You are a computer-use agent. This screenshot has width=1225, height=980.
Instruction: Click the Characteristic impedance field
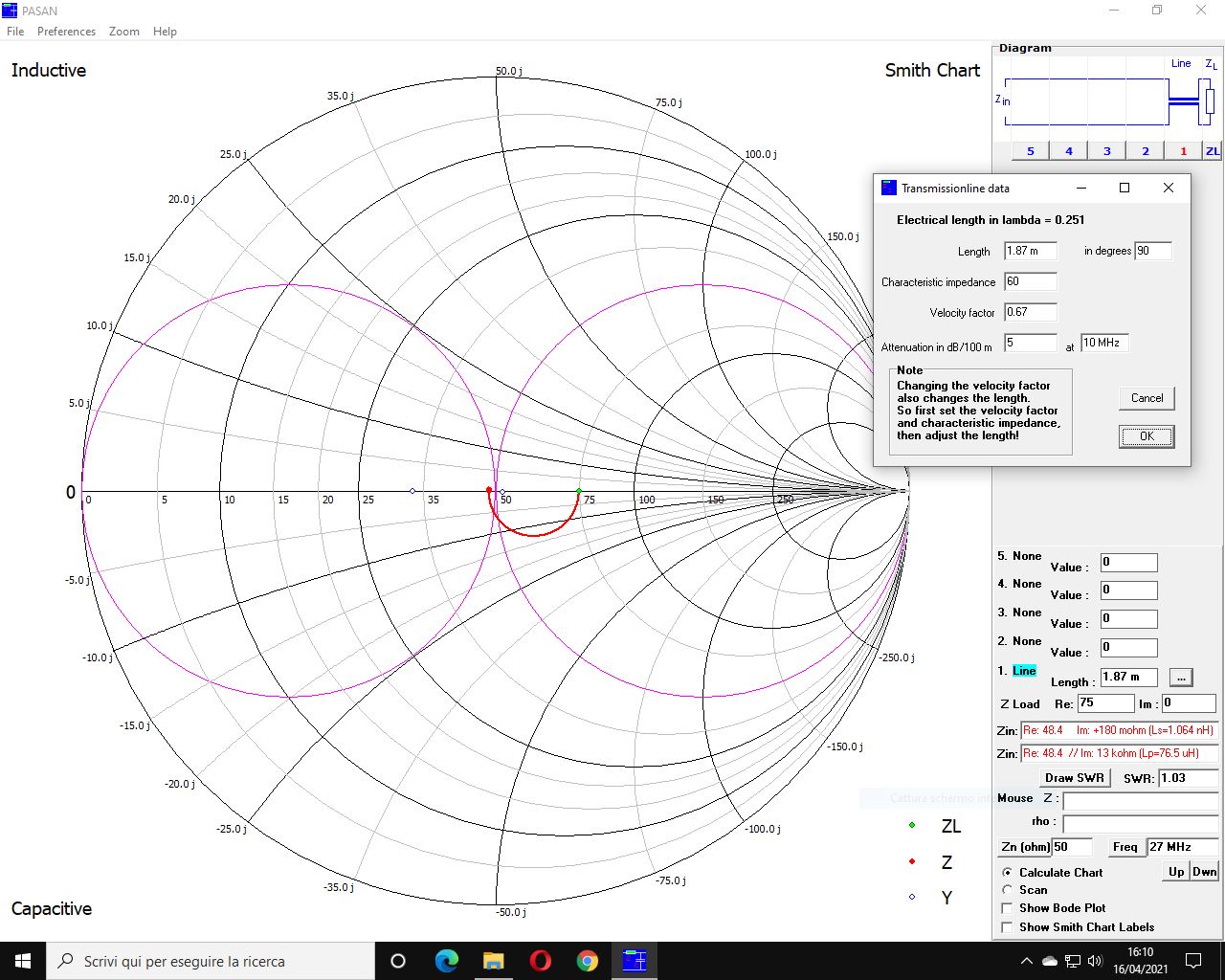[1031, 281]
